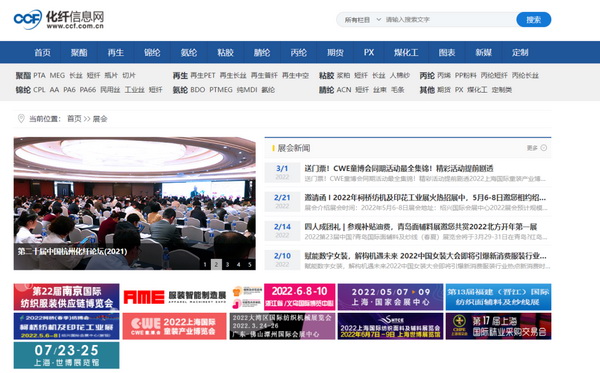Open the 3/1 CWE童博会 news headline
Image resolution: width=600 pixels, height=373 pixels.
(x=399, y=168)
